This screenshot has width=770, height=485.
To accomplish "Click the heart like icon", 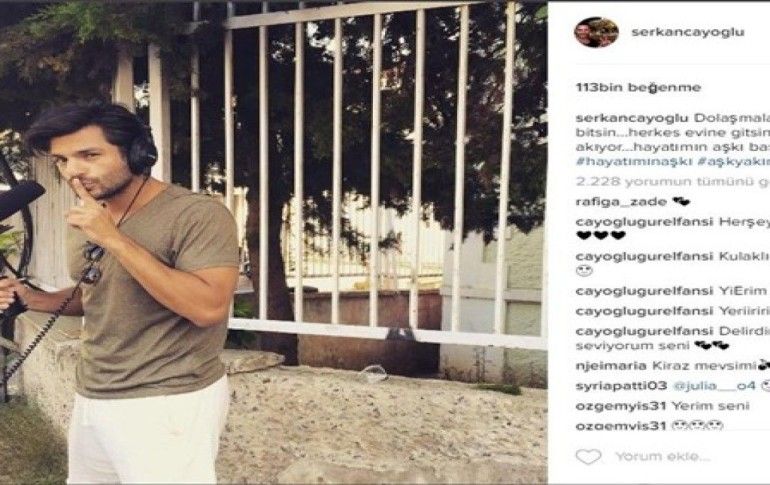I will click(x=588, y=457).
